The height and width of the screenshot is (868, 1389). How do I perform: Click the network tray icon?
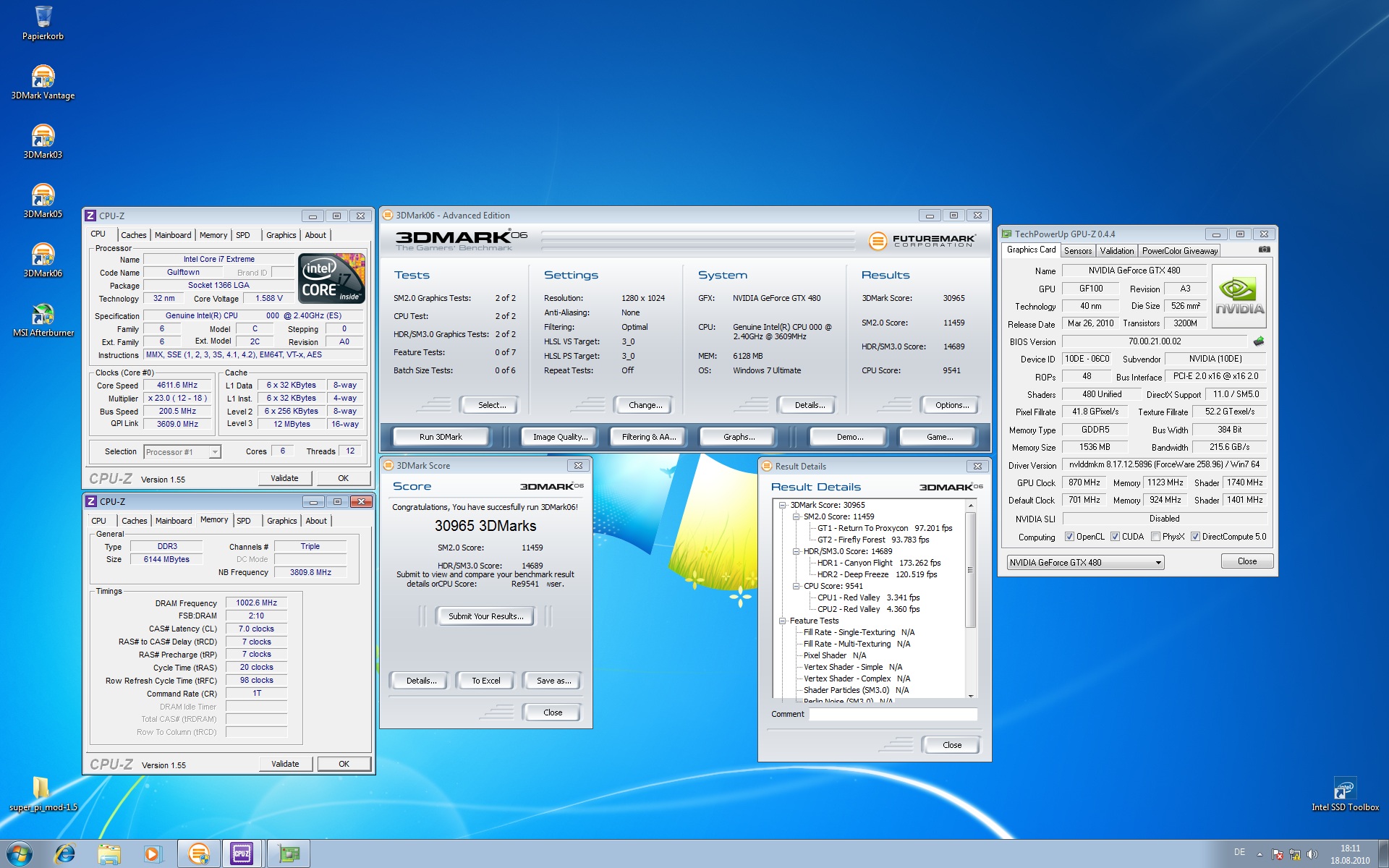click(x=1295, y=855)
